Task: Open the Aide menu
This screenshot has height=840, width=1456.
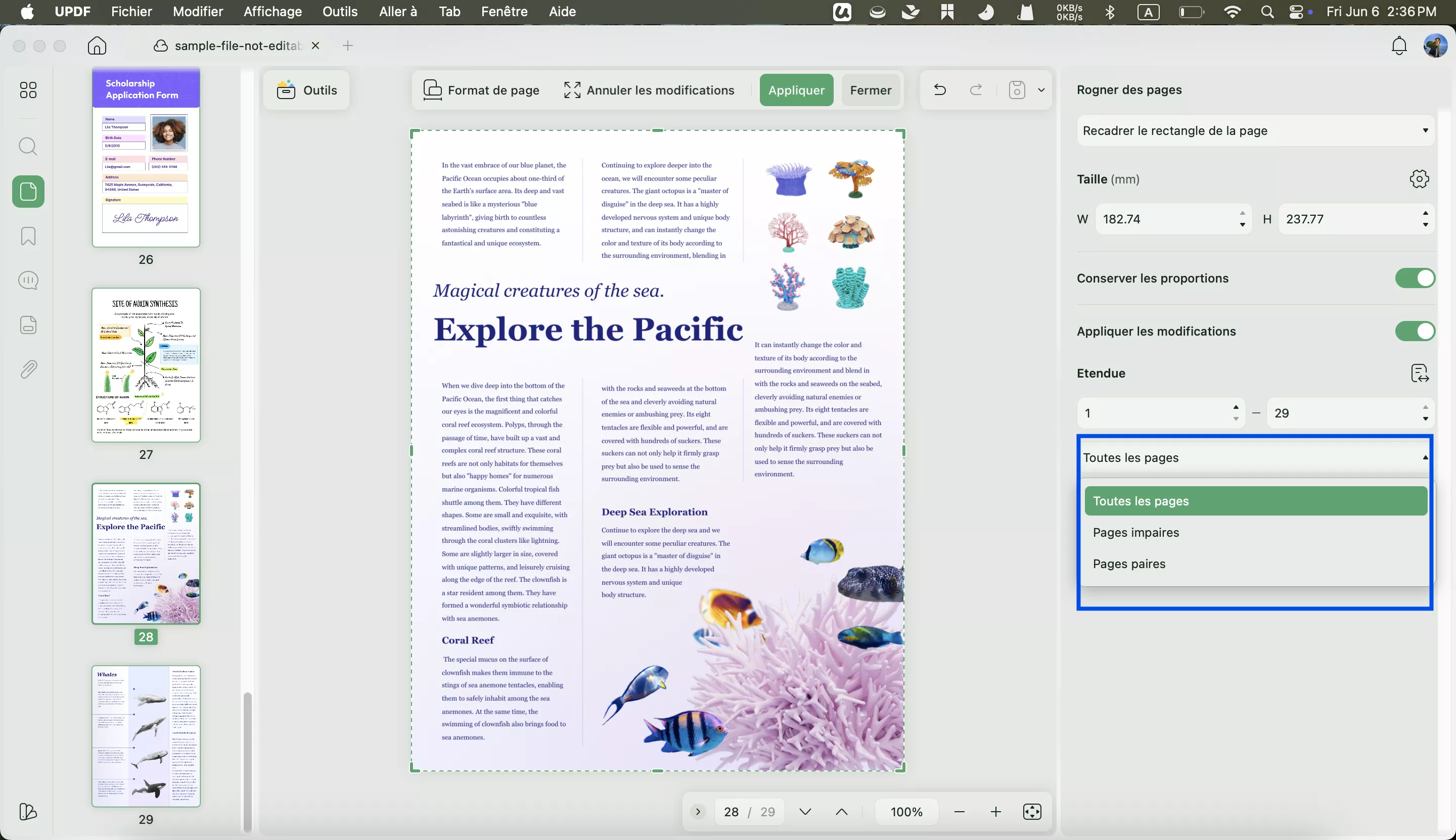Action: pos(562,12)
